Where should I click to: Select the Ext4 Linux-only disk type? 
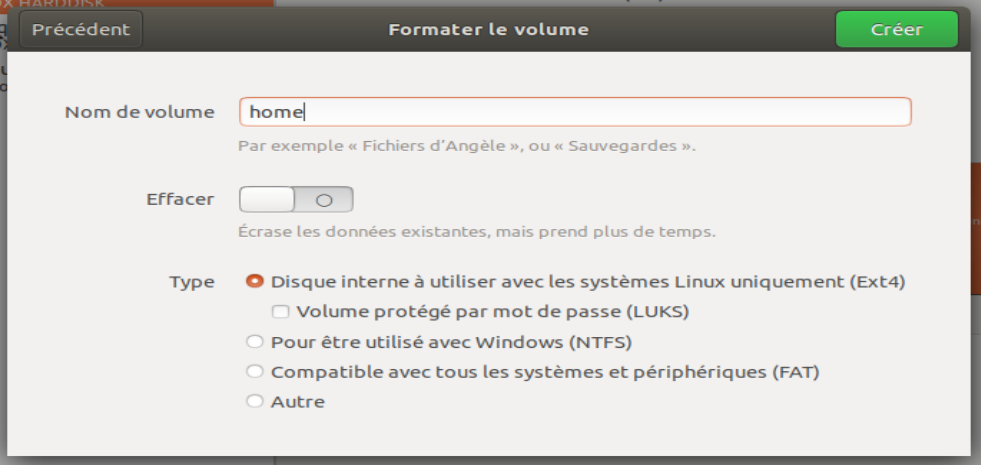click(255, 282)
